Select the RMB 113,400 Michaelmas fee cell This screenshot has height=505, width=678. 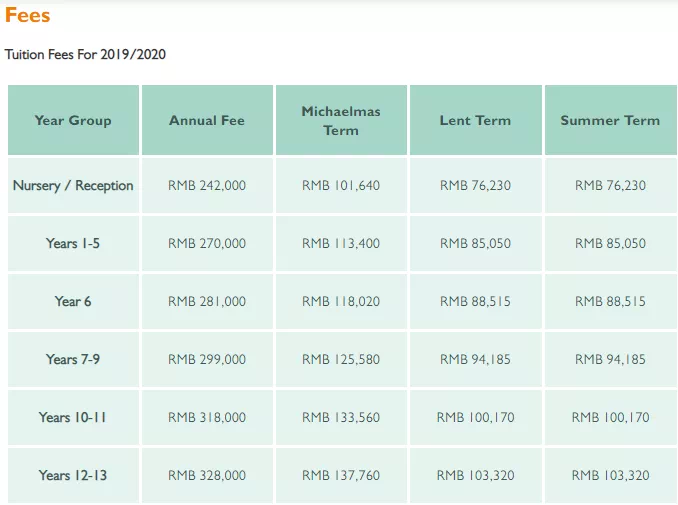click(x=341, y=243)
